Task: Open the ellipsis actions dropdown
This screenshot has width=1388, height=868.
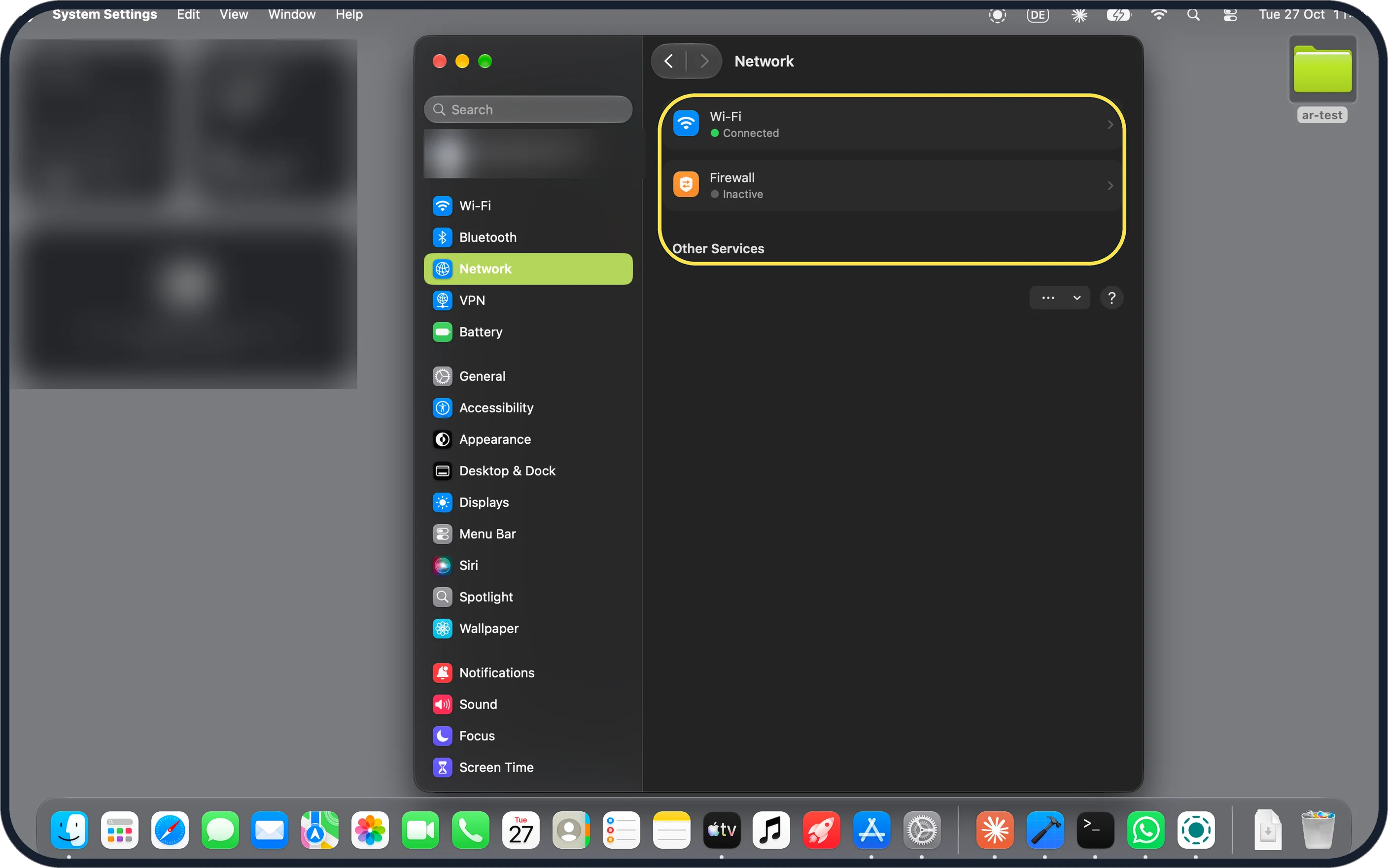Action: coord(1060,298)
